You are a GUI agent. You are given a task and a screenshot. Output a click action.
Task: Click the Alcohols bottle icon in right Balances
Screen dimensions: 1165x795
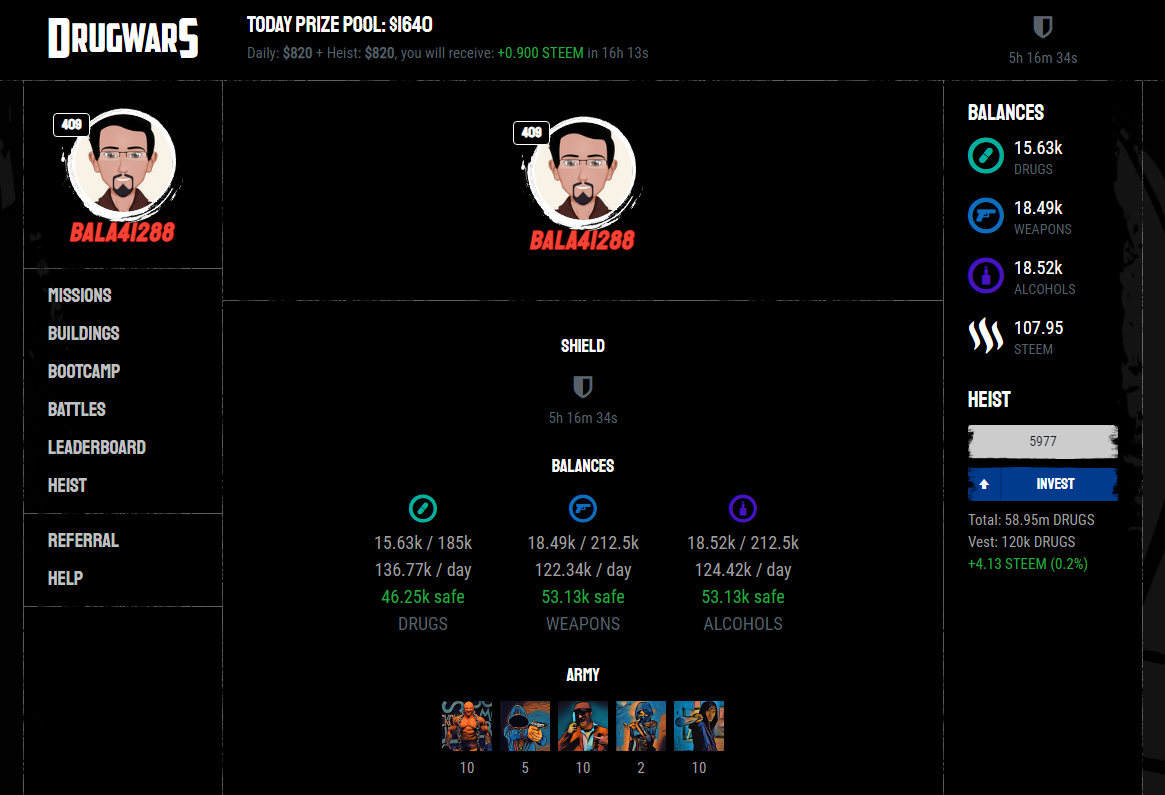pyautogui.click(x=985, y=276)
